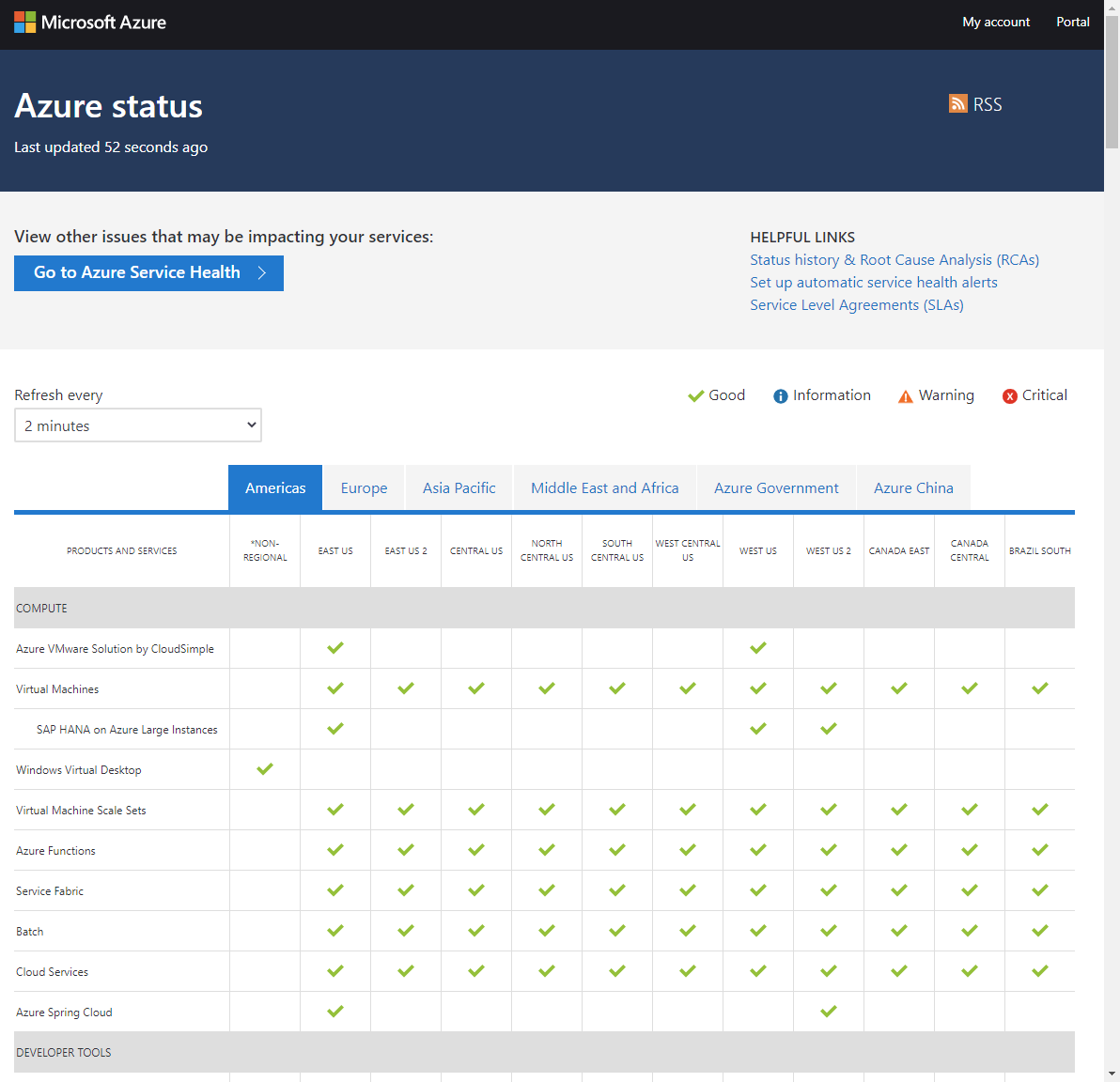Click Batch Canada East status checkmark

(899, 931)
